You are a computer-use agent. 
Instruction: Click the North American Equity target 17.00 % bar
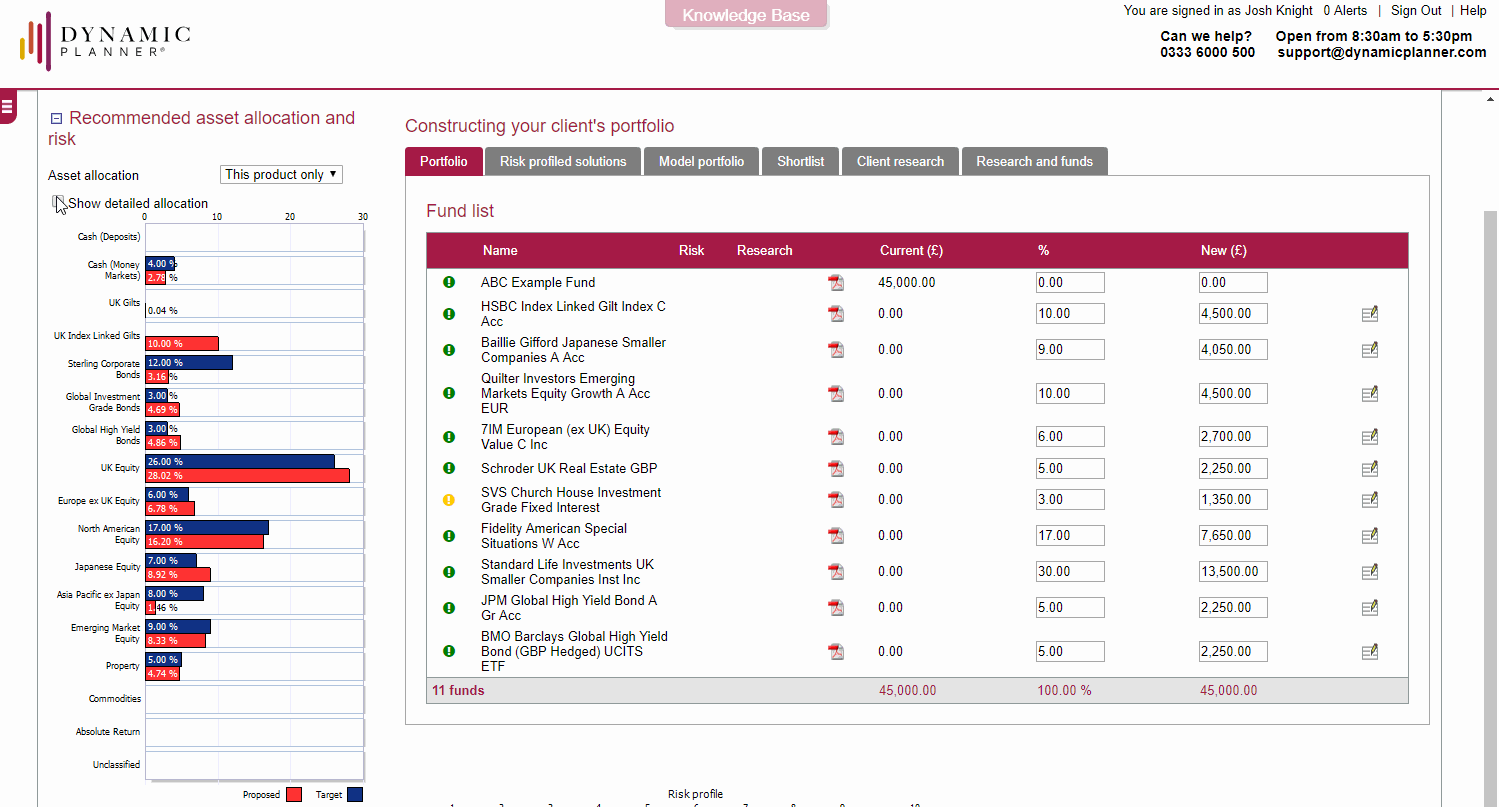[x=207, y=527]
